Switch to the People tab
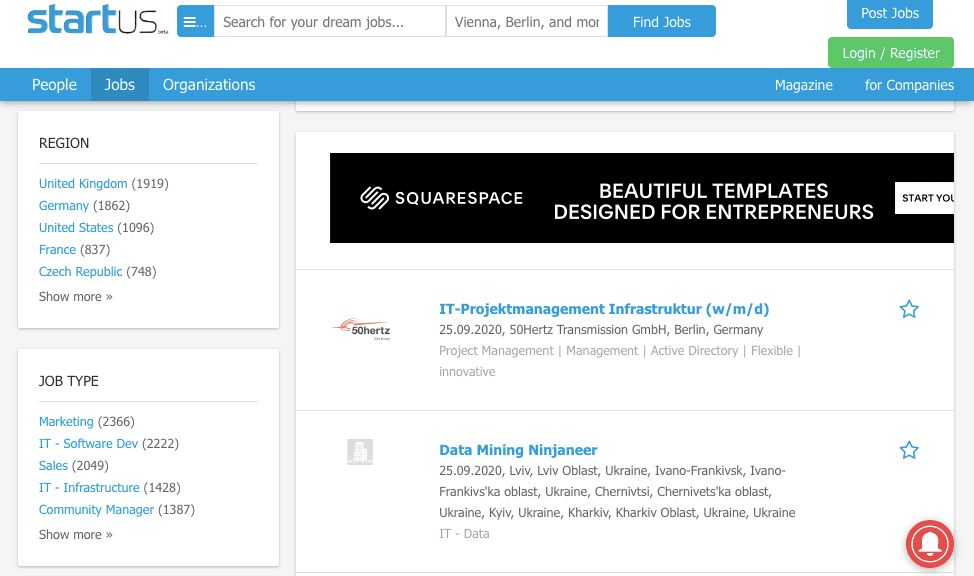The height and width of the screenshot is (576, 974). [x=54, y=85]
